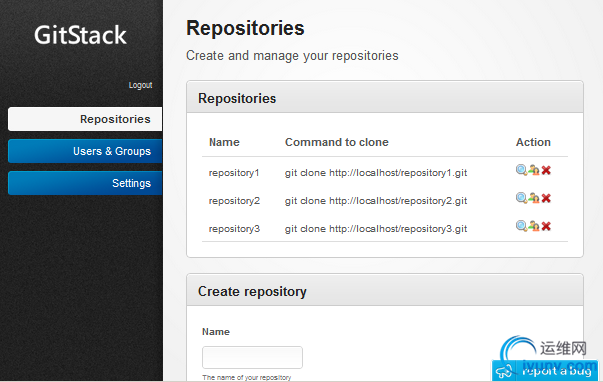Delete repository1 with the red X
603x382 pixels.
[546, 170]
